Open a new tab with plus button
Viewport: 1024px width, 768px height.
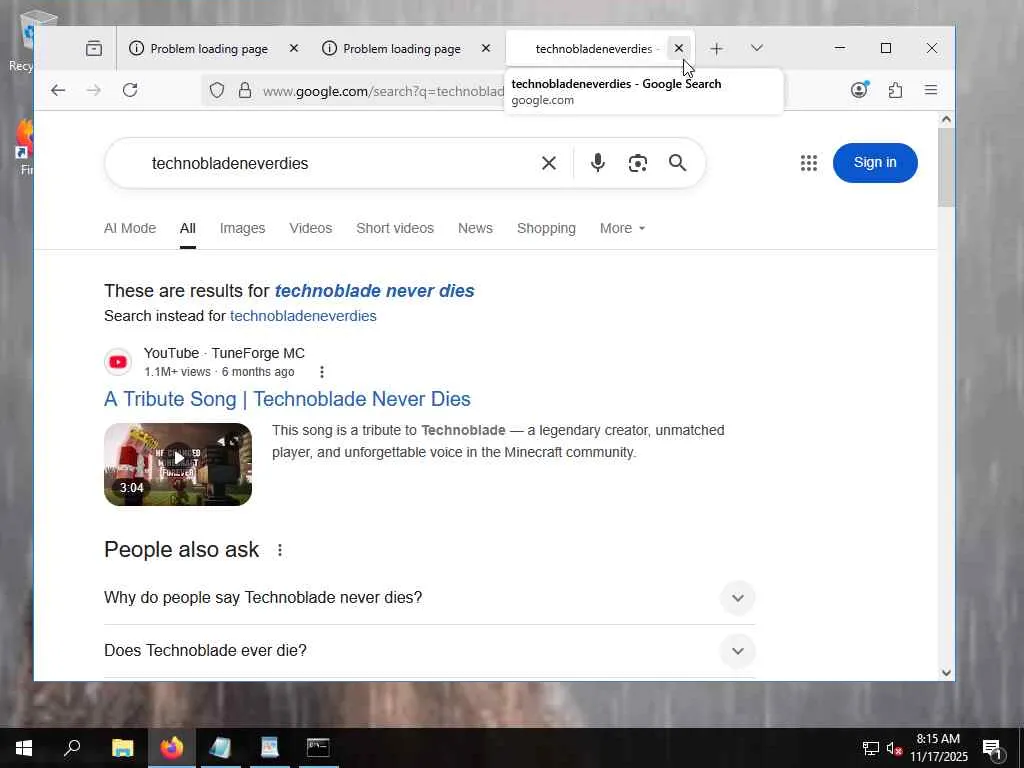pyautogui.click(x=716, y=48)
